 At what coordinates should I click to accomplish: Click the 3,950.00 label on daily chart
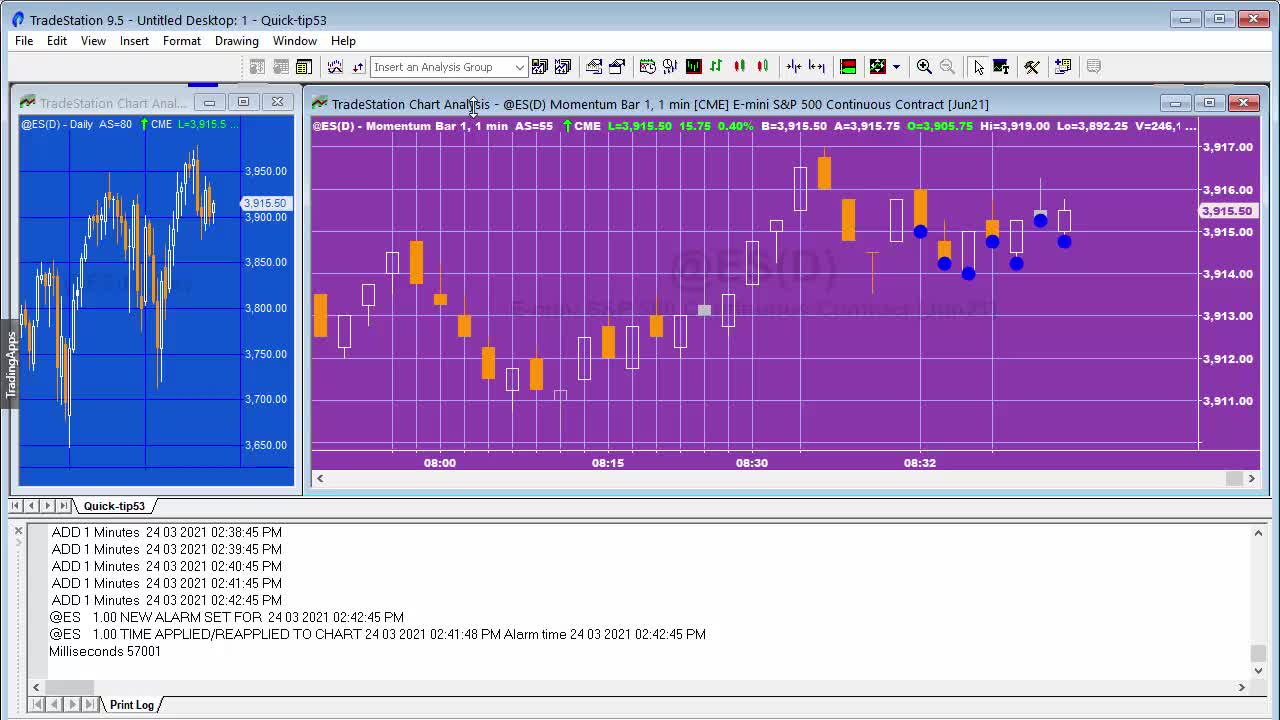point(266,171)
